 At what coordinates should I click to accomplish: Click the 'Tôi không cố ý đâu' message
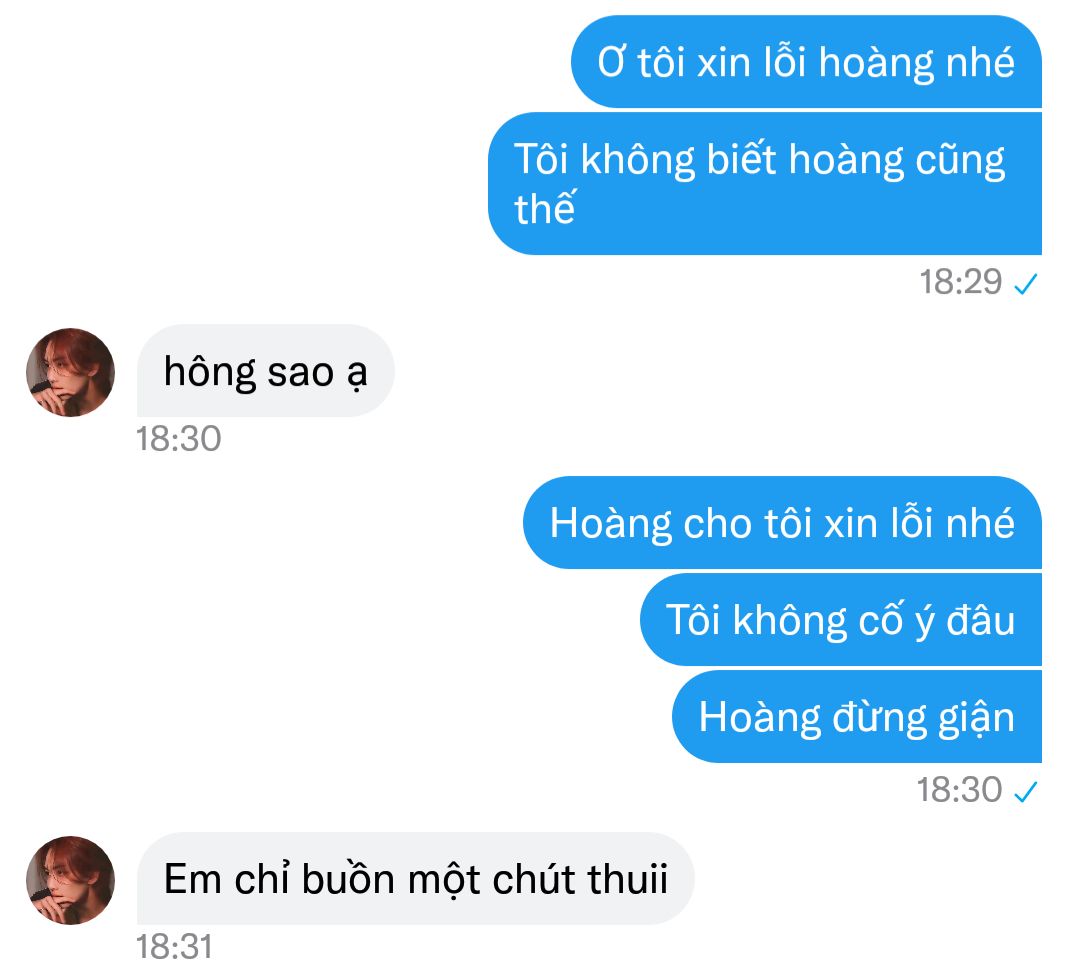point(841,619)
